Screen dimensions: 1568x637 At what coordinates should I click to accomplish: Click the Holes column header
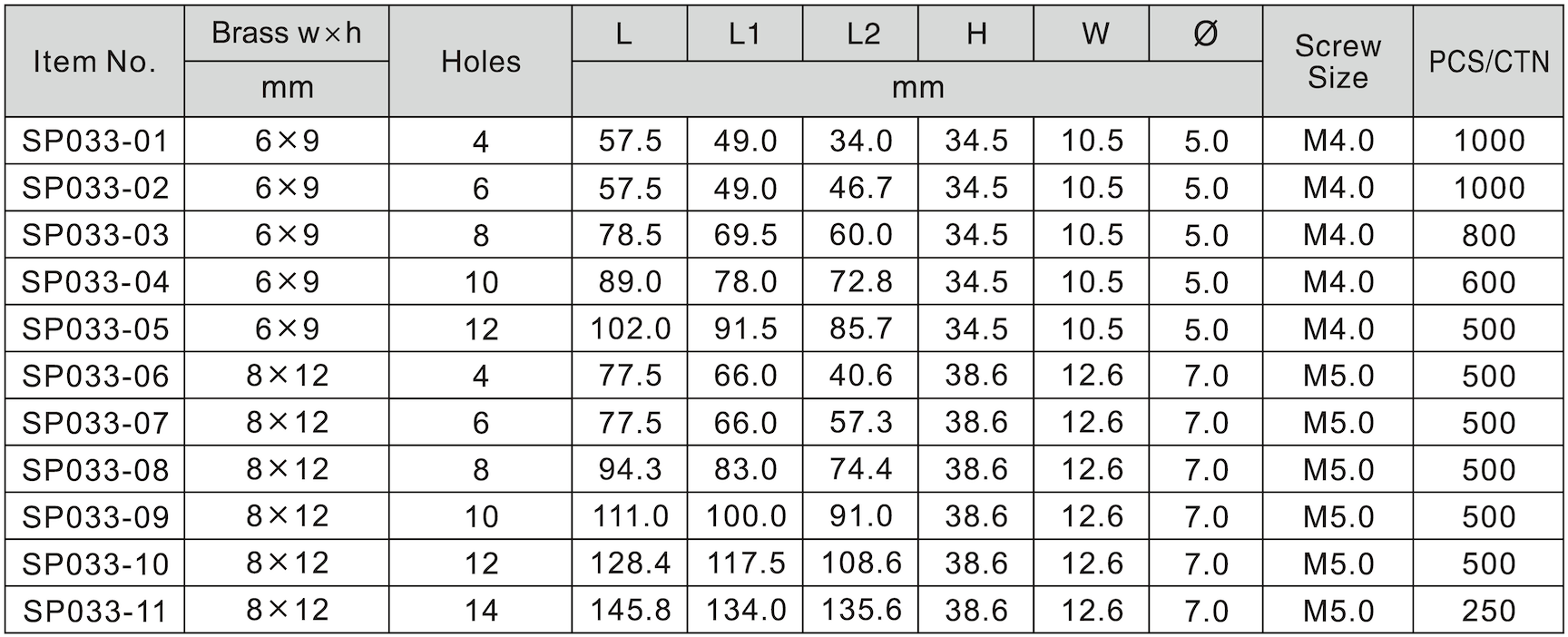pyautogui.click(x=480, y=62)
